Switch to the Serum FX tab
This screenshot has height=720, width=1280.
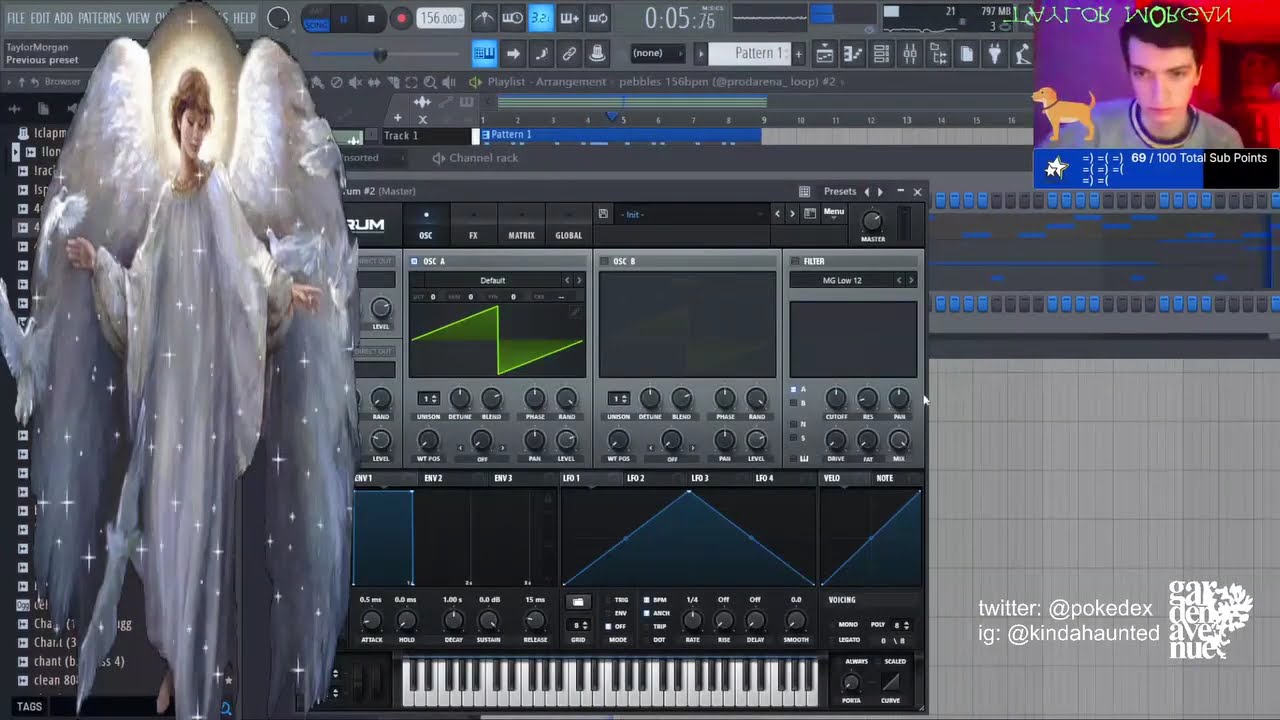click(x=473, y=225)
